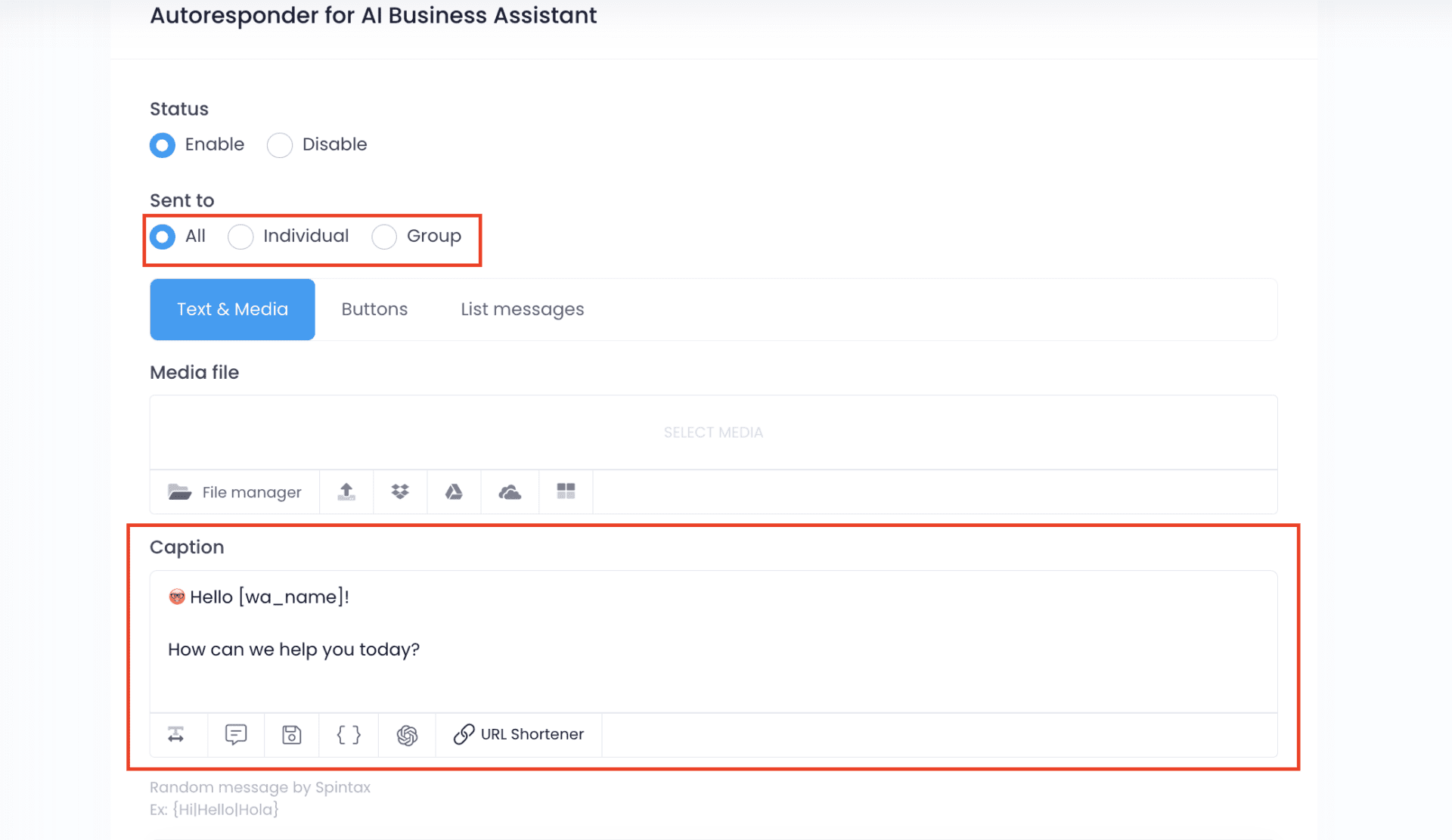1452x840 pixels.
Task: Click the upload file icon
Action: point(346,492)
